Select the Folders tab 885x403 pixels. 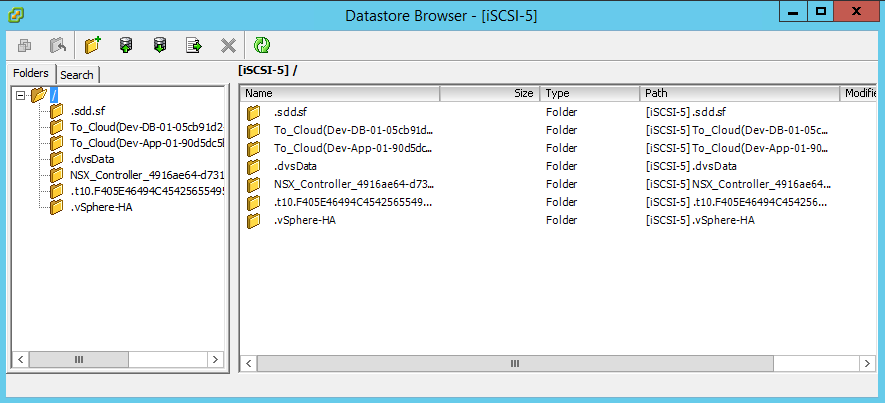31,74
